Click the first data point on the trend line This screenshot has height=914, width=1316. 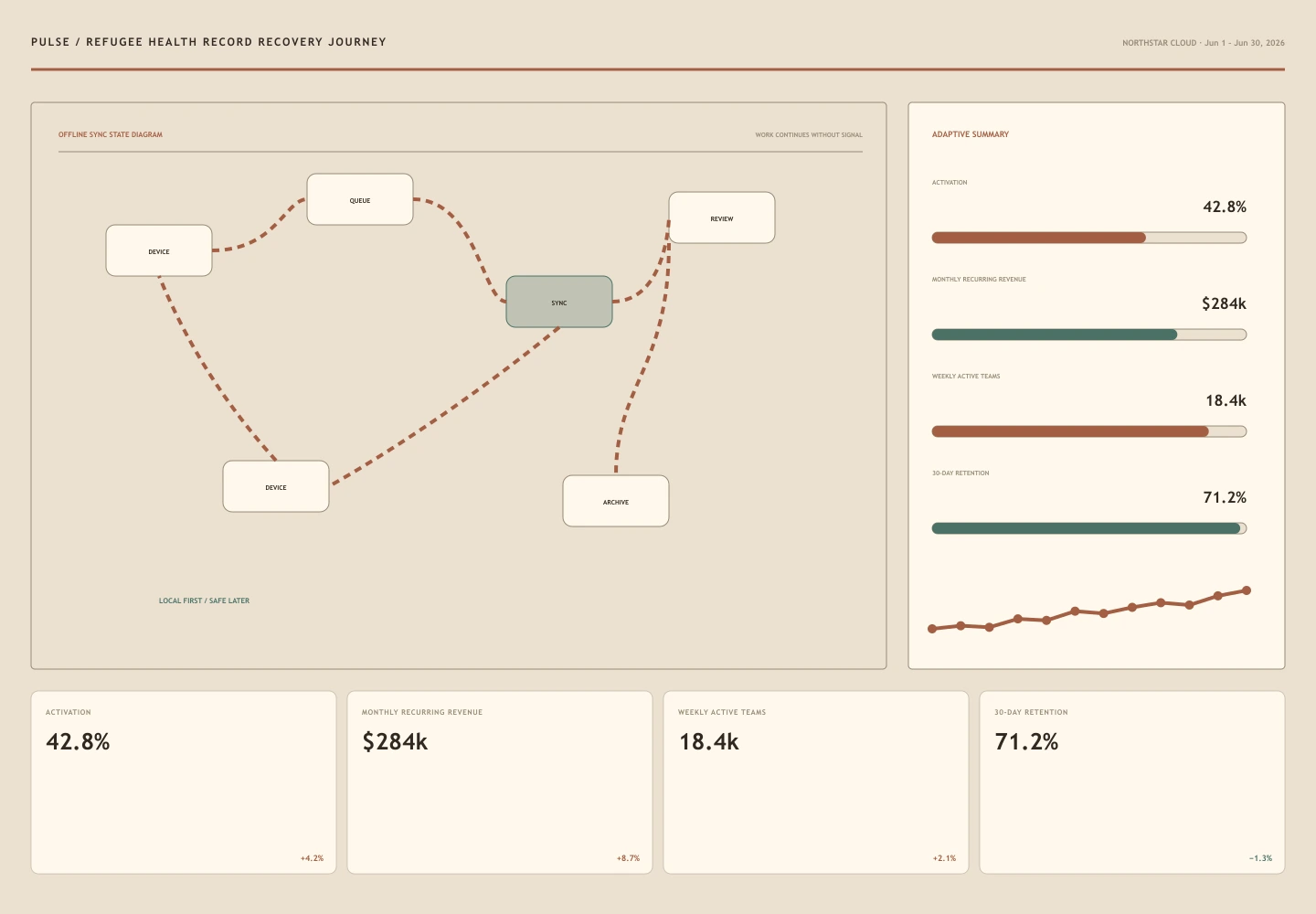click(x=932, y=629)
